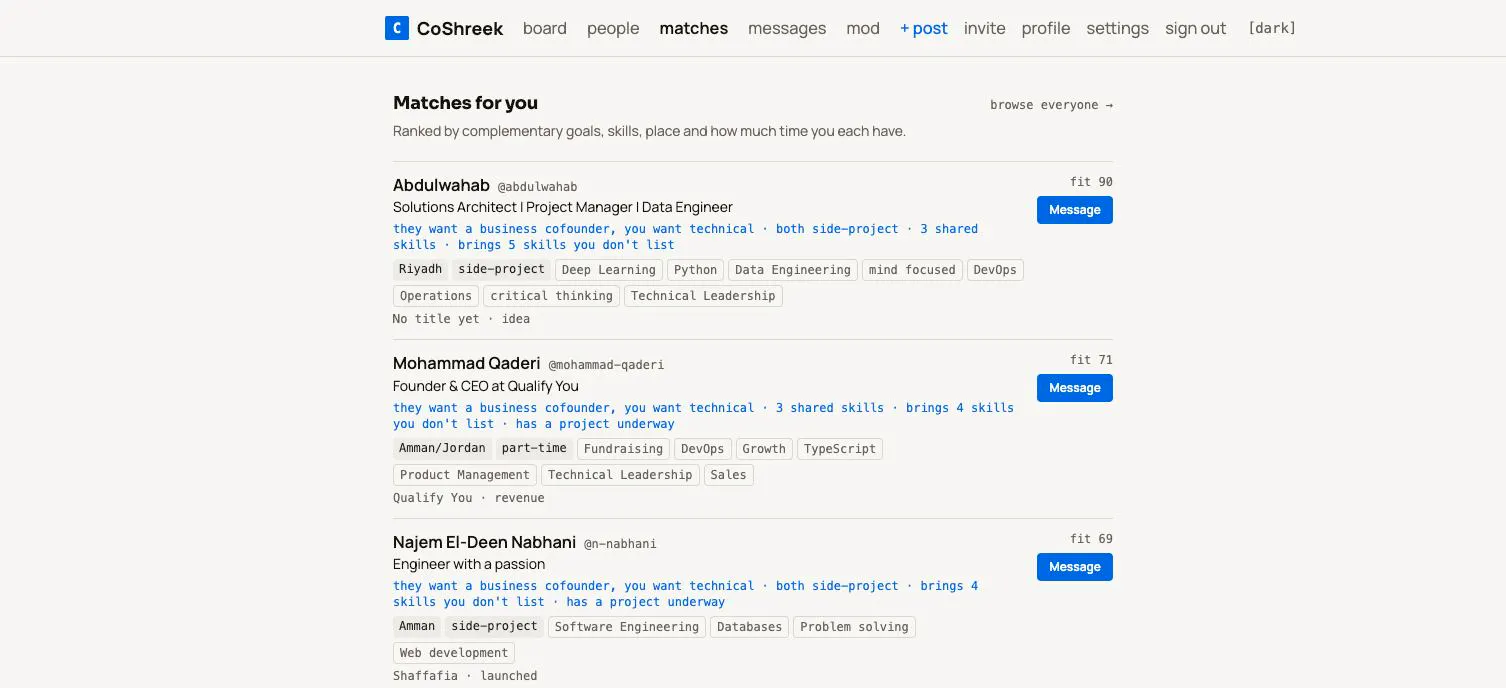Click the TypeScript skill tag
This screenshot has width=1506, height=688.
point(840,449)
